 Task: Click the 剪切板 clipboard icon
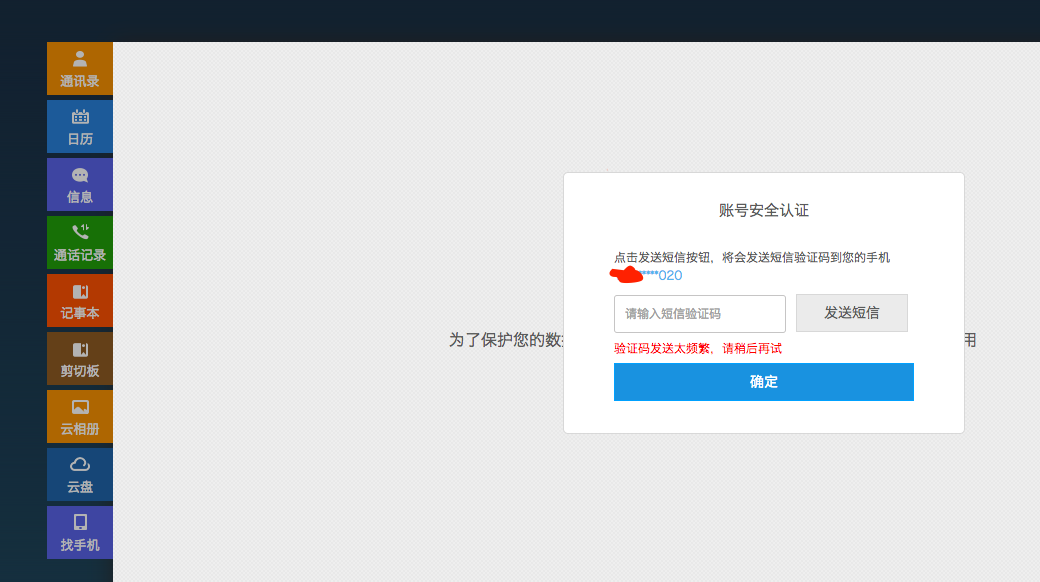coord(80,347)
